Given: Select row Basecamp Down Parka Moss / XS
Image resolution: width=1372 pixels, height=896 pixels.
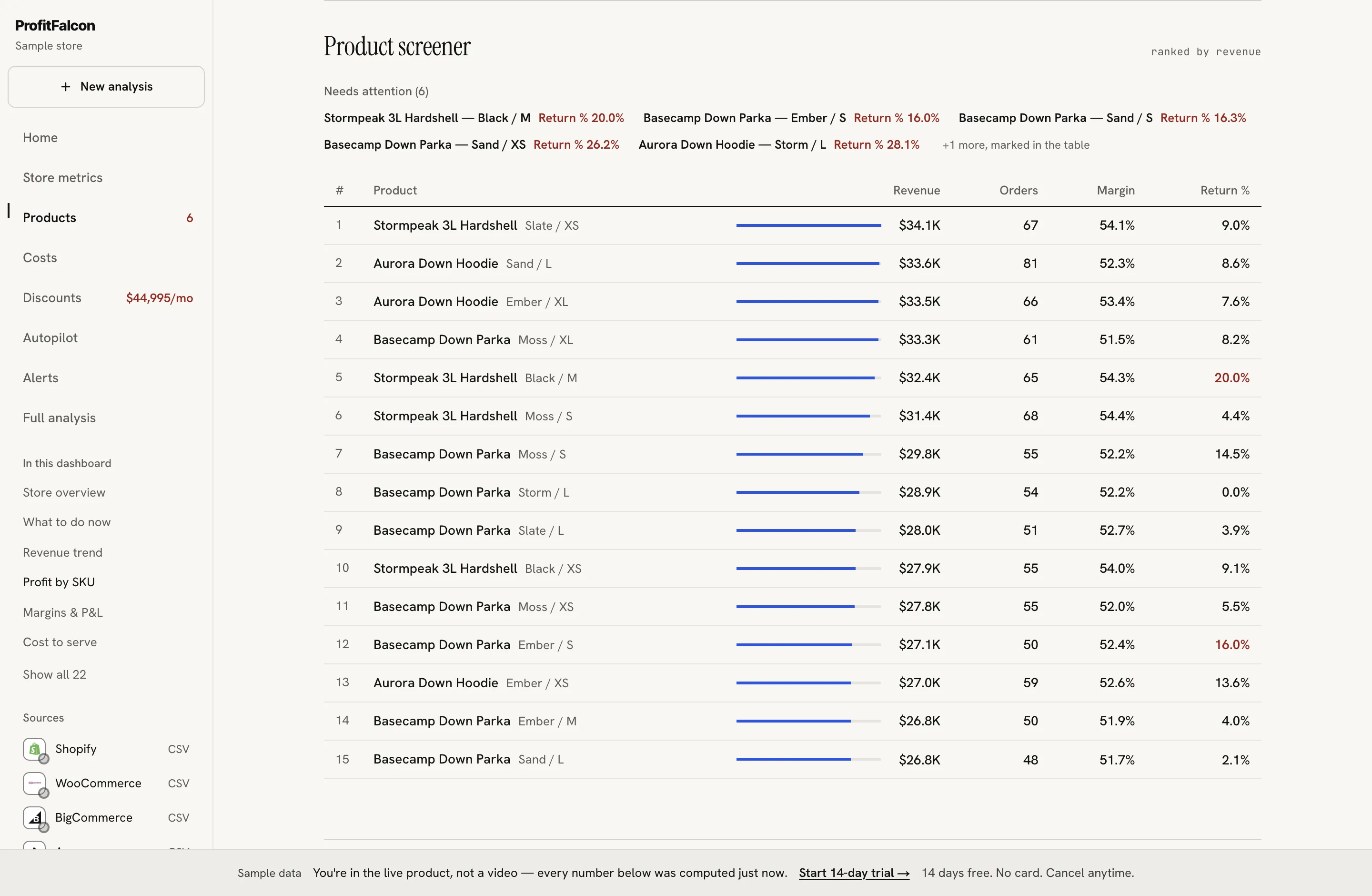Looking at the screenshot, I should point(793,607).
